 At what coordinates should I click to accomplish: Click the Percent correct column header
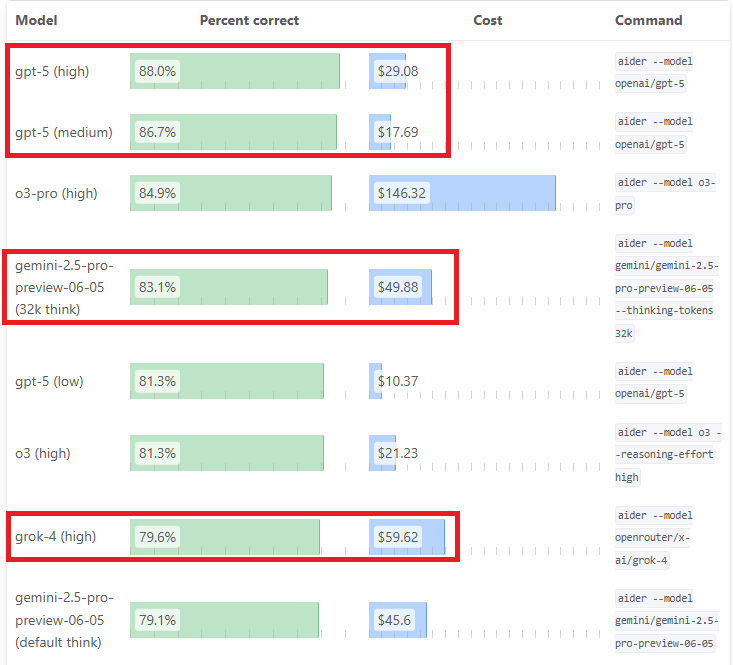[249, 20]
